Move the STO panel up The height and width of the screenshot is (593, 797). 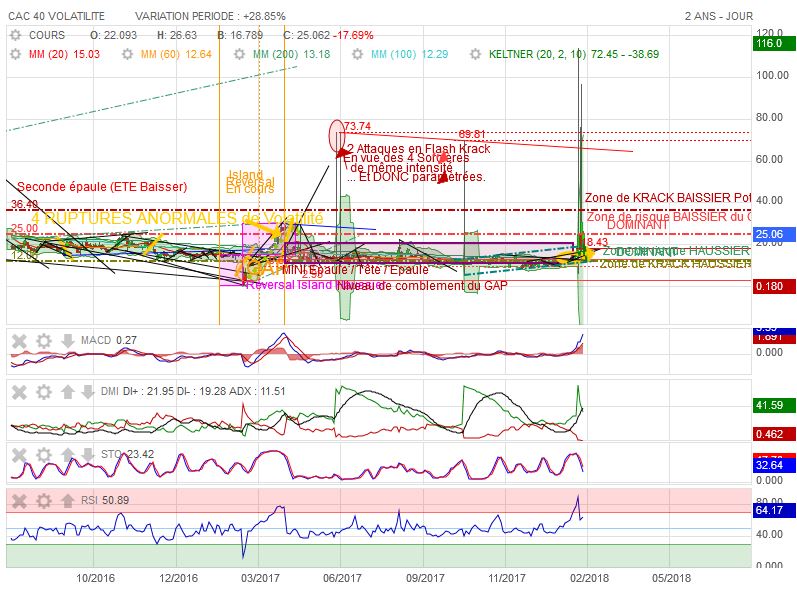[x=68, y=454]
